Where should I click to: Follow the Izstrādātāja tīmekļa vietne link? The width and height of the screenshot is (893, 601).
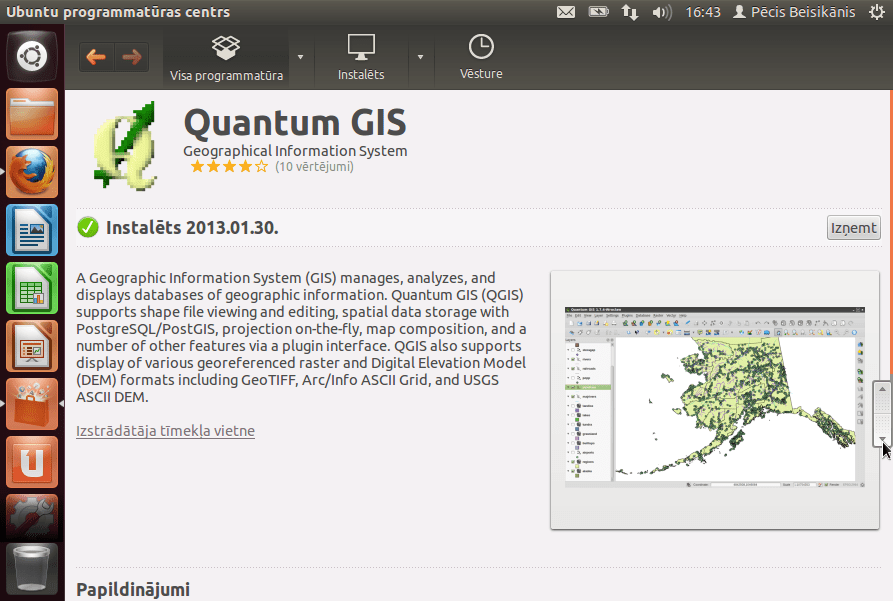pyautogui.click(x=165, y=431)
